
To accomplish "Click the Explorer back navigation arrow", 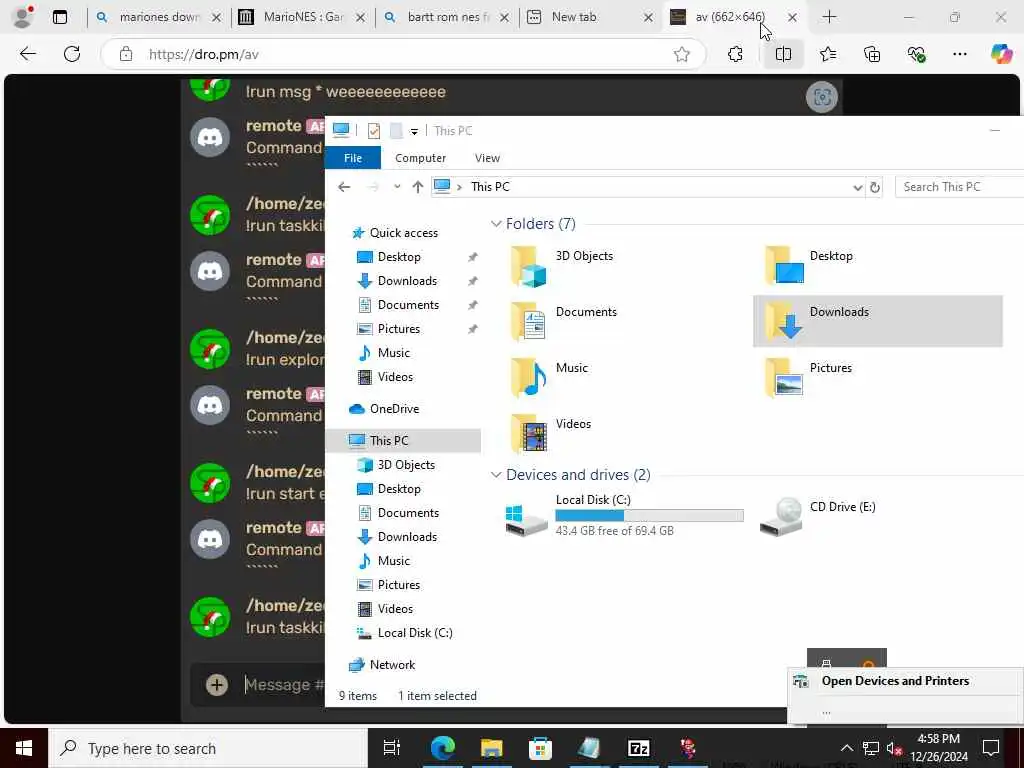I will [344, 187].
